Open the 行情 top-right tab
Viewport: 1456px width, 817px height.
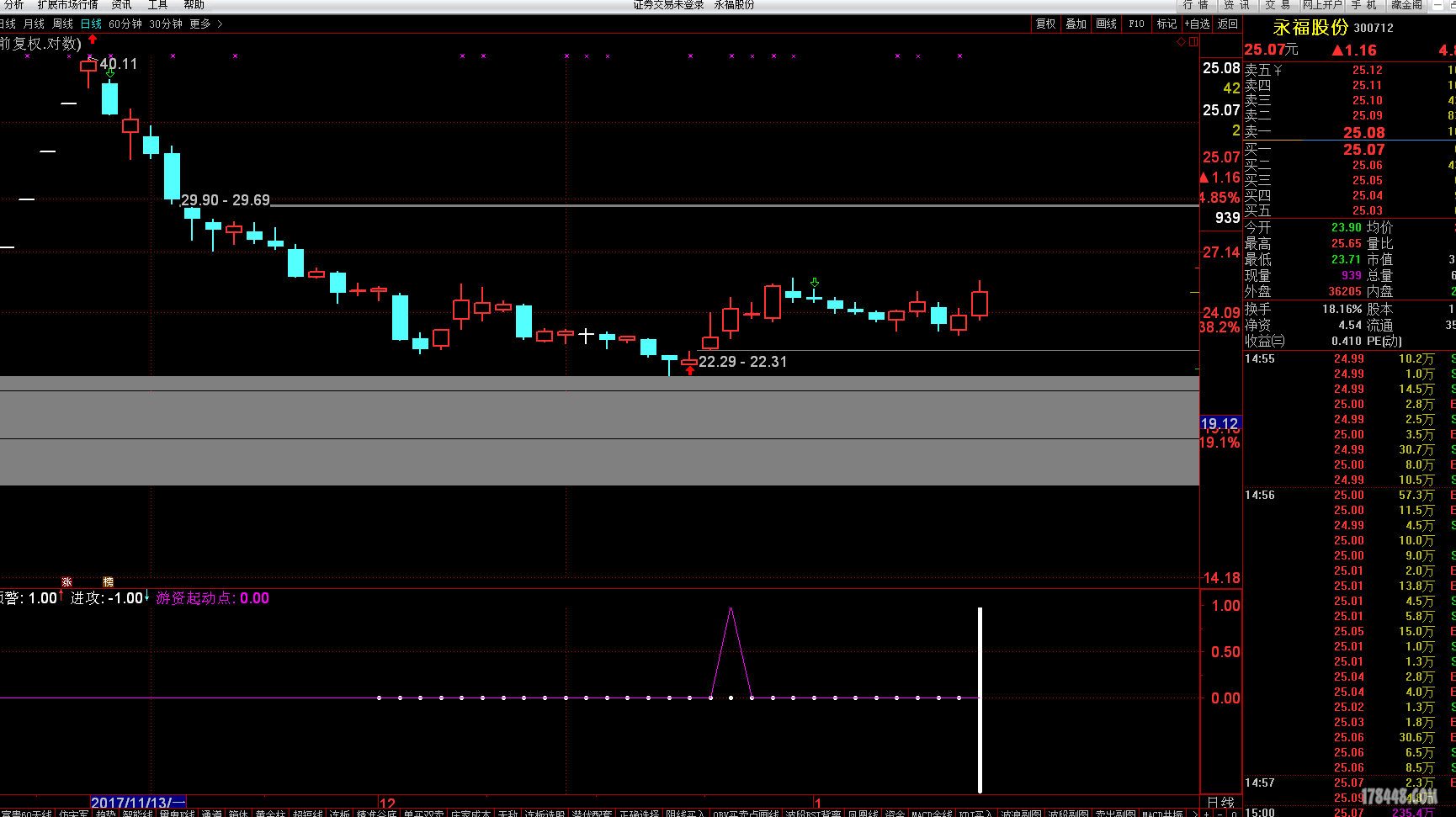[x=1196, y=5]
